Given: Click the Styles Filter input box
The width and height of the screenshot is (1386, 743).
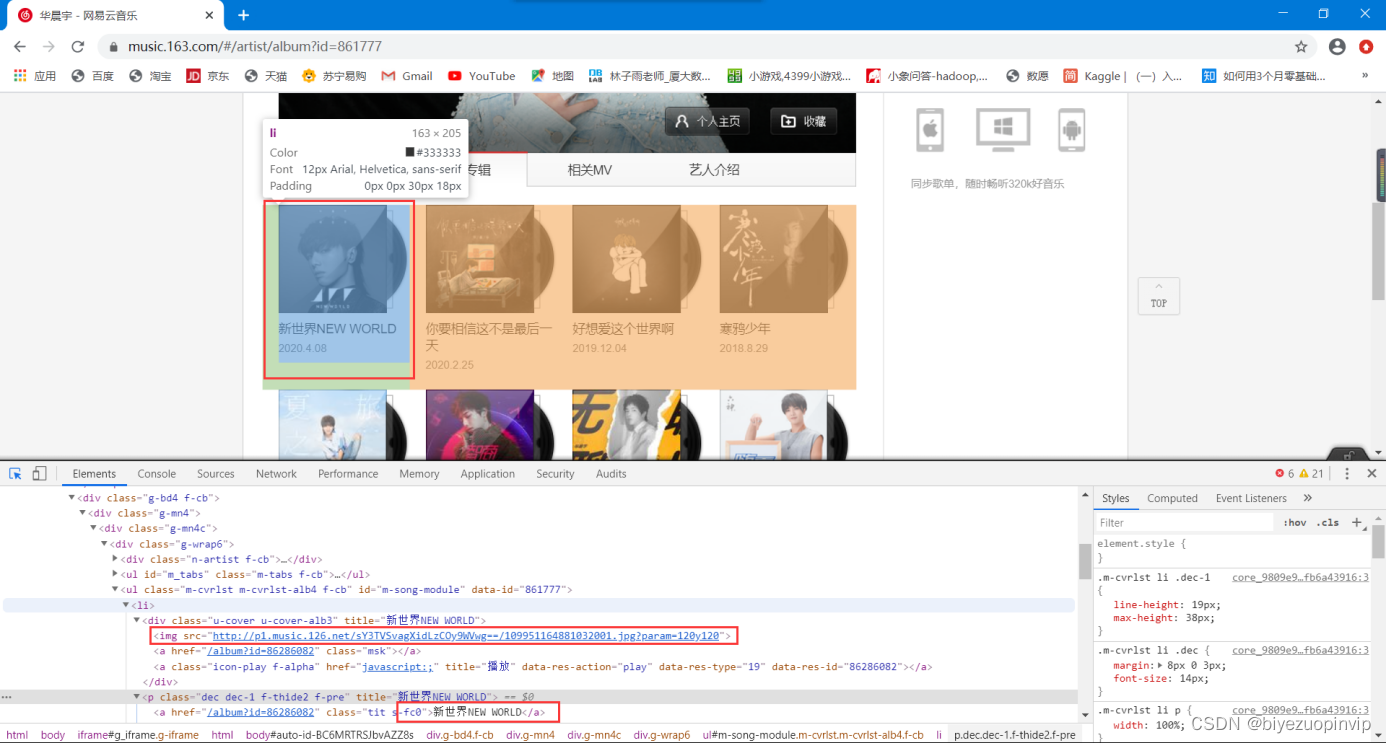Looking at the screenshot, I should pyautogui.click(x=1187, y=523).
